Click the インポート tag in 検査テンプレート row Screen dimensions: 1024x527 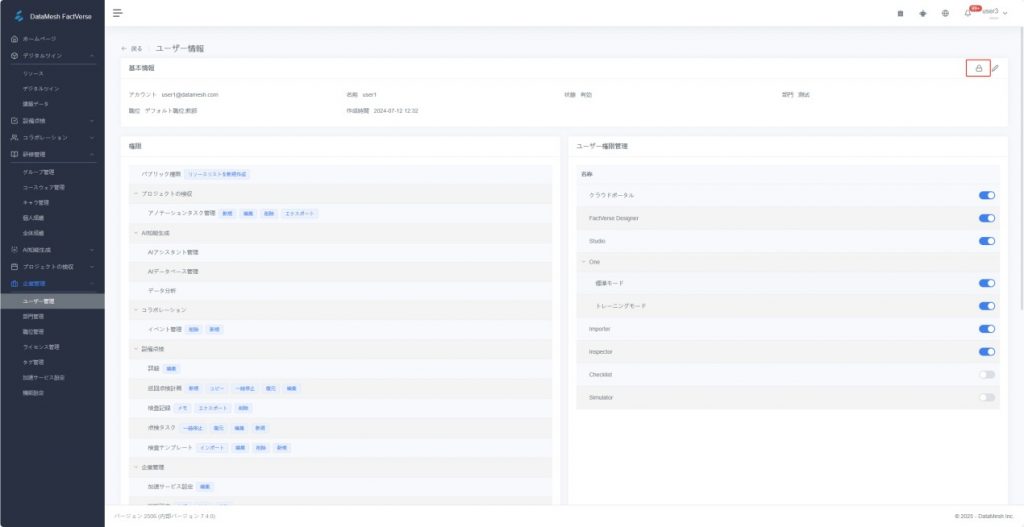pyautogui.click(x=213, y=447)
